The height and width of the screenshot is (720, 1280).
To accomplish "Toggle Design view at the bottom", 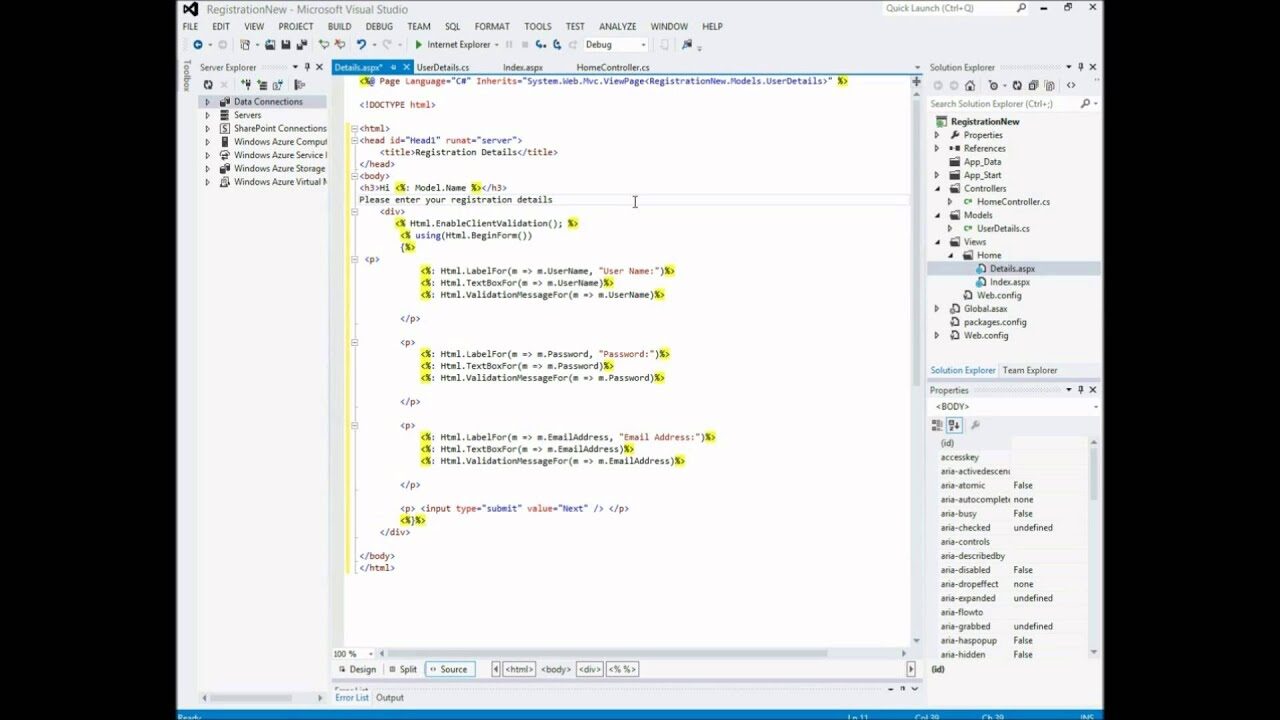I will pos(362,669).
